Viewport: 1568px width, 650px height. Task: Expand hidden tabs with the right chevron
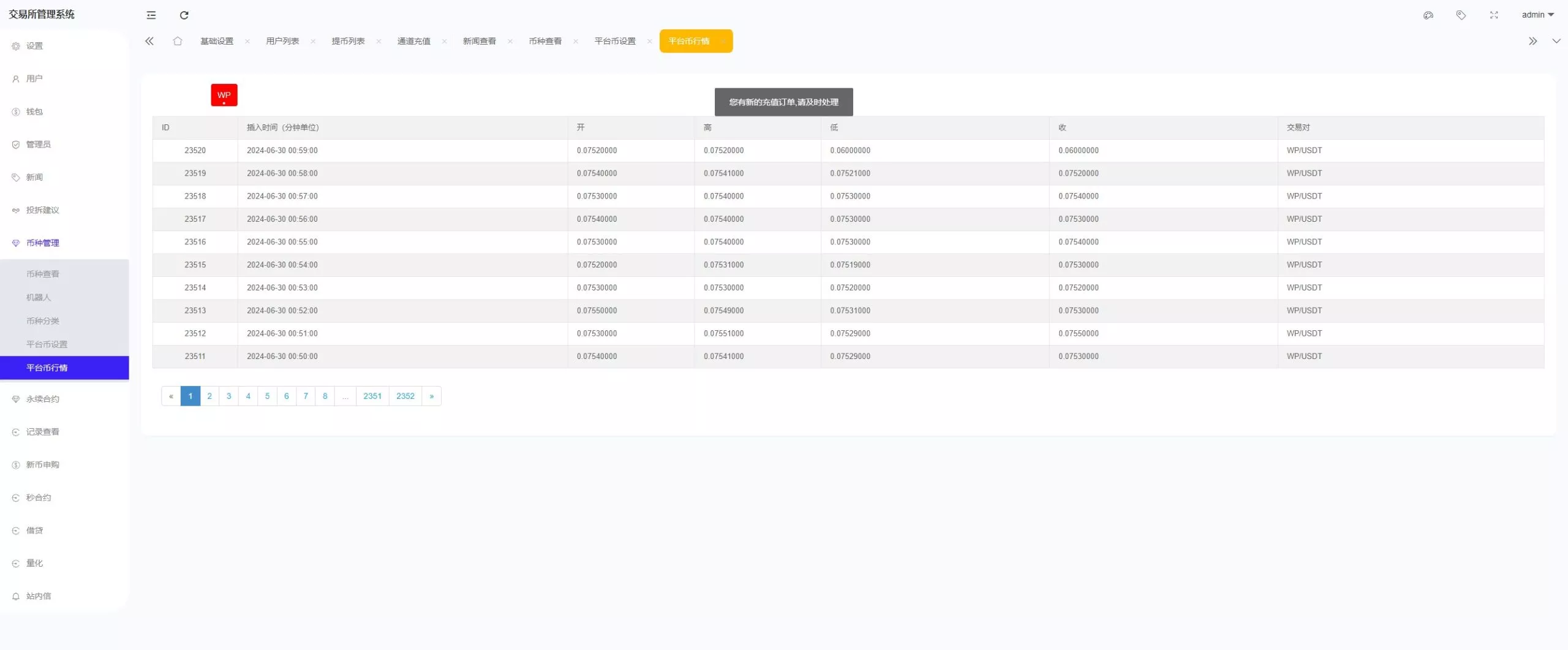(1532, 40)
